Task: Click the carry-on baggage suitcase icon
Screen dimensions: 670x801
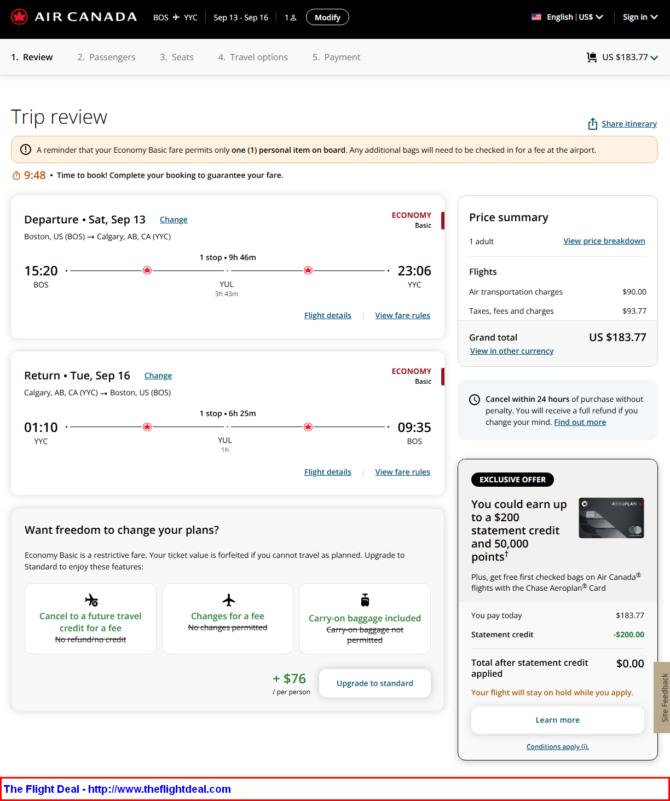Action: (365, 600)
